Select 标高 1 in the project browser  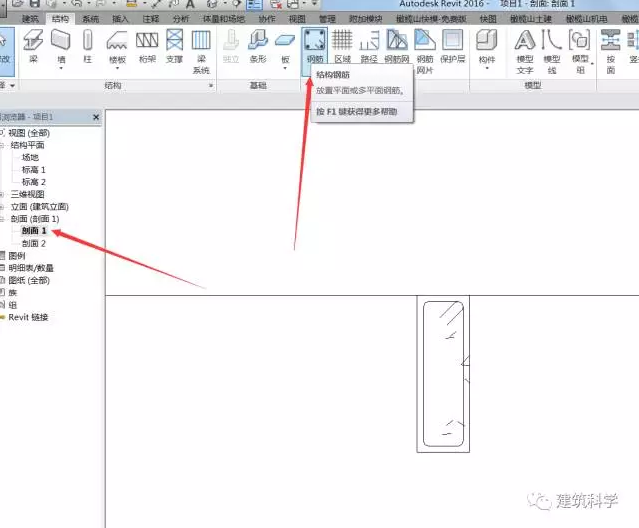click(34, 169)
